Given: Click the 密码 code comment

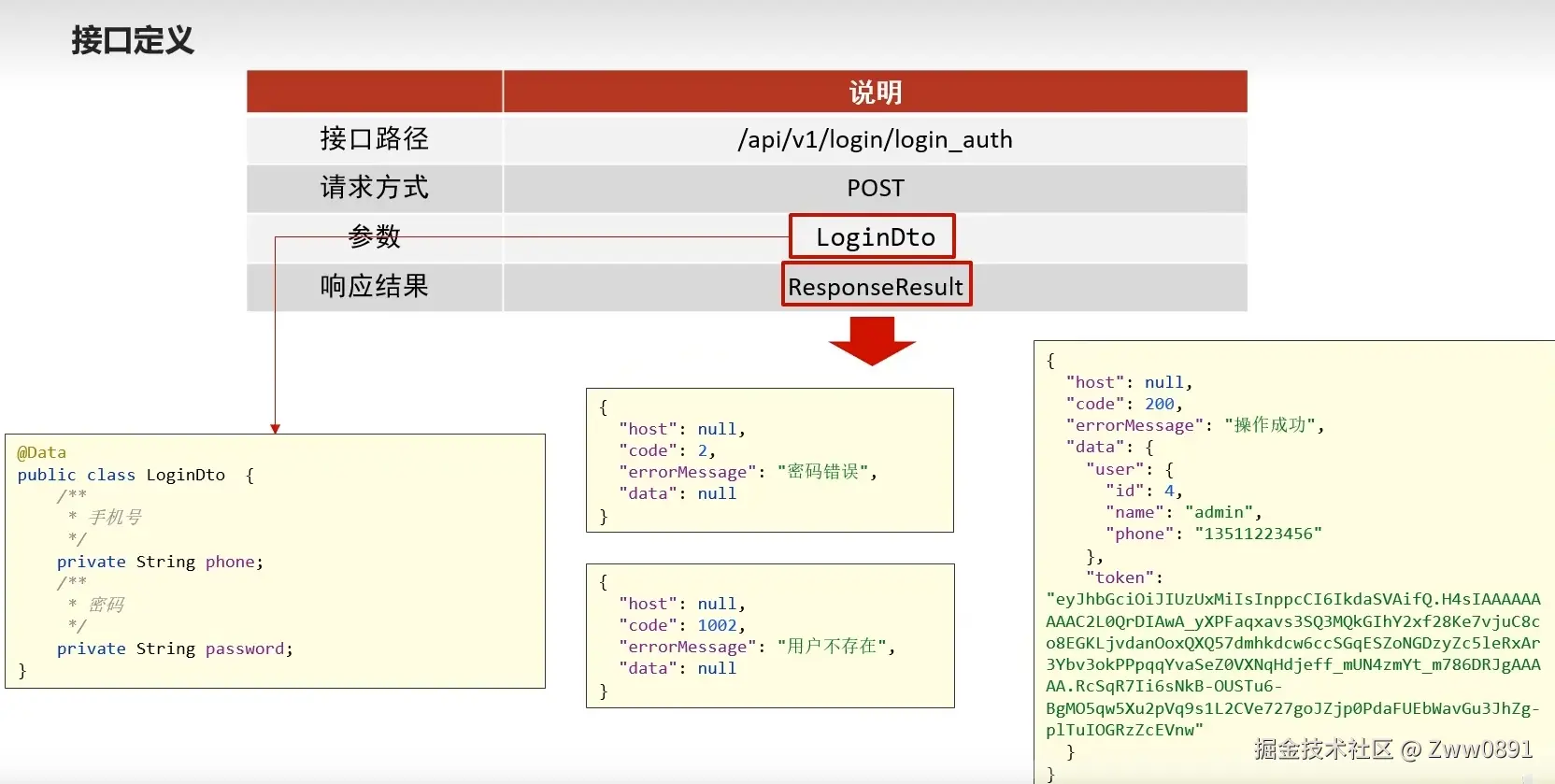Looking at the screenshot, I should pyautogui.click(x=106, y=605).
